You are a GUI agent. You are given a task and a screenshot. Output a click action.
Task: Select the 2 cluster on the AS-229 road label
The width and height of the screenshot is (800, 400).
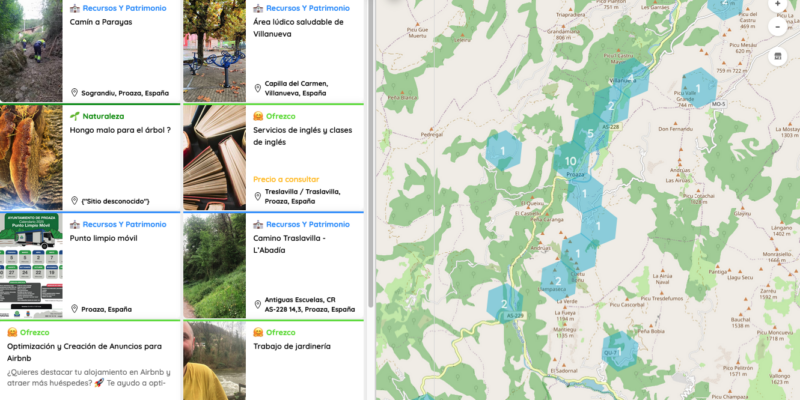pyautogui.click(x=505, y=304)
